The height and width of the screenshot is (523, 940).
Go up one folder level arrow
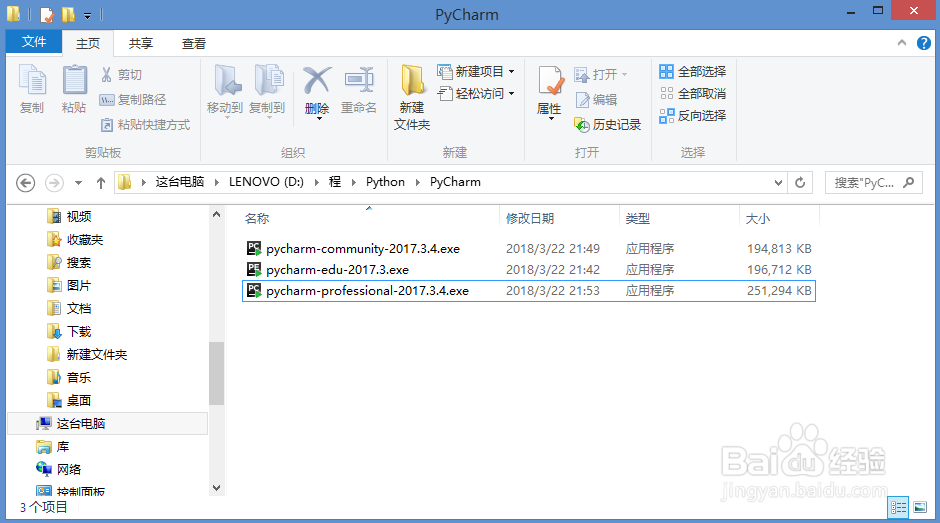(x=101, y=182)
